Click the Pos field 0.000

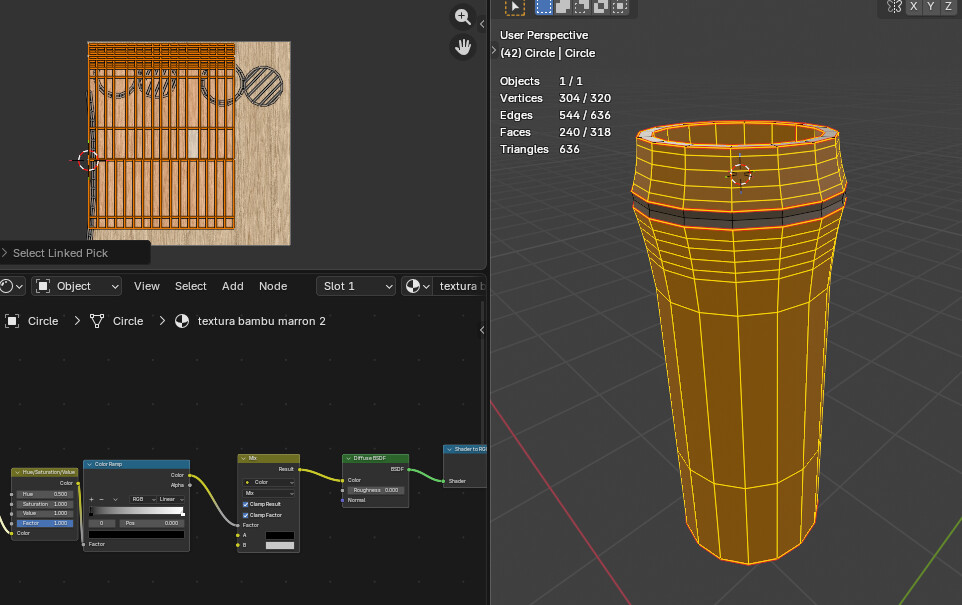coord(151,523)
